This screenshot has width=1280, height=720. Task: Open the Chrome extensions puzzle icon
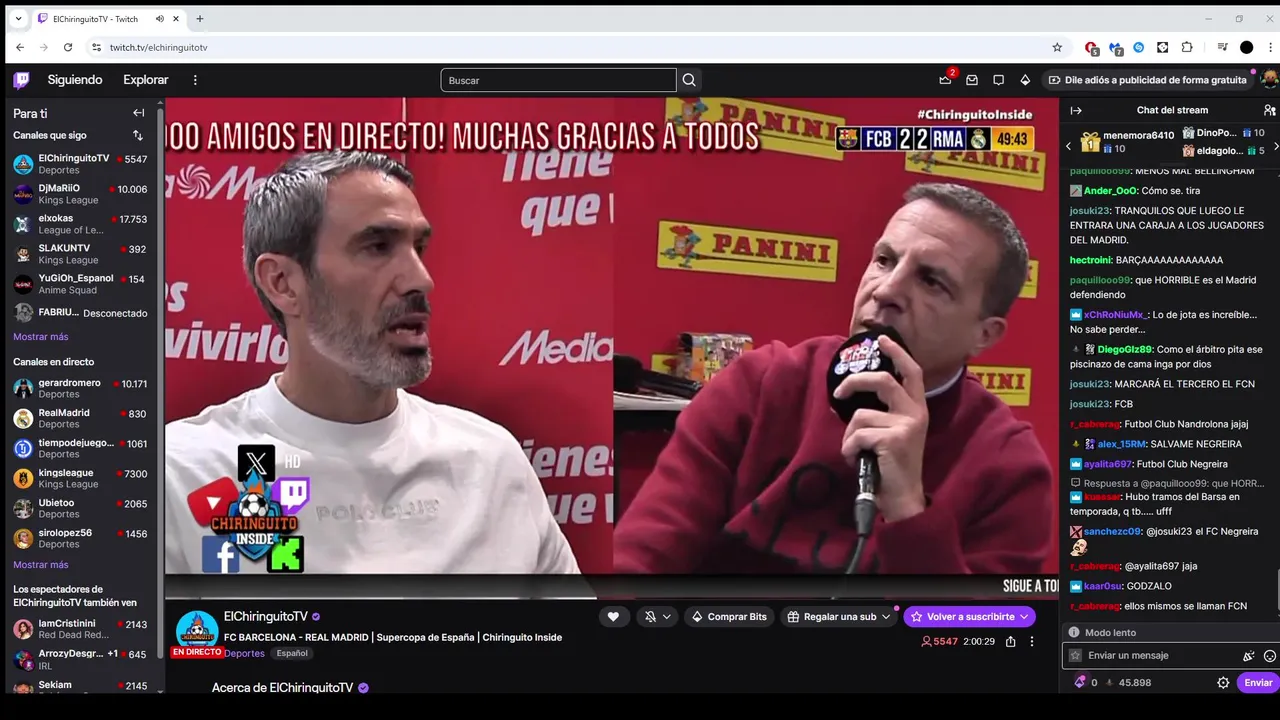[1187, 47]
